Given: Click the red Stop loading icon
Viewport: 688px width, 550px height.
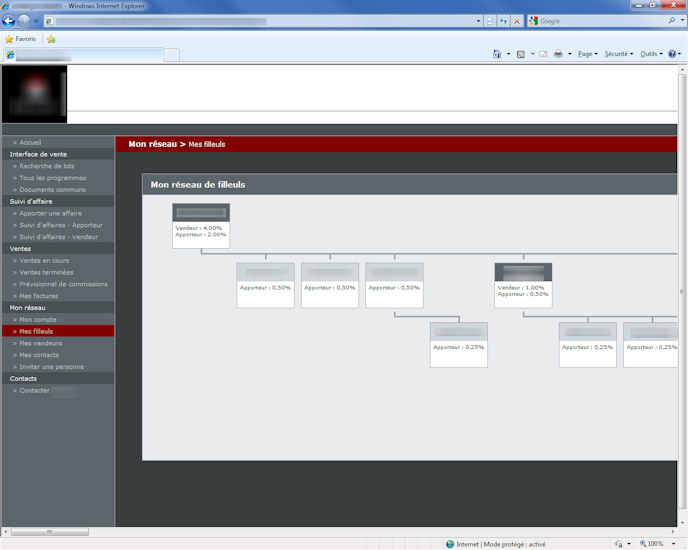Looking at the screenshot, I should (517, 21).
